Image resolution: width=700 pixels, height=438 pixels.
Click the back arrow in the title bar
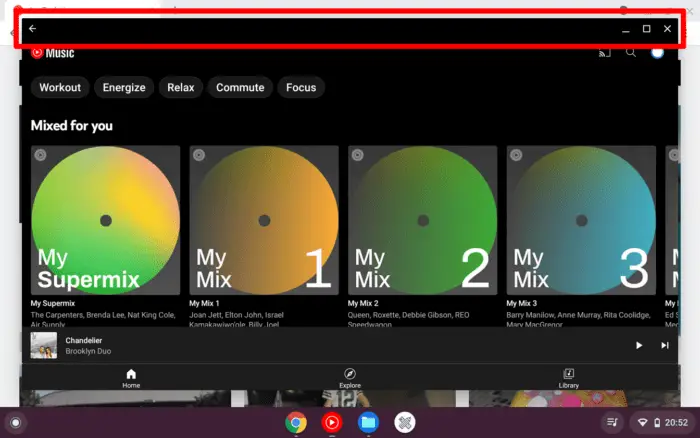point(33,29)
